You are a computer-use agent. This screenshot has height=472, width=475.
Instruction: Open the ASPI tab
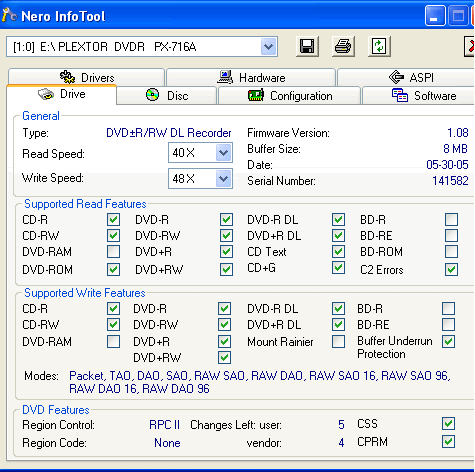(406, 77)
